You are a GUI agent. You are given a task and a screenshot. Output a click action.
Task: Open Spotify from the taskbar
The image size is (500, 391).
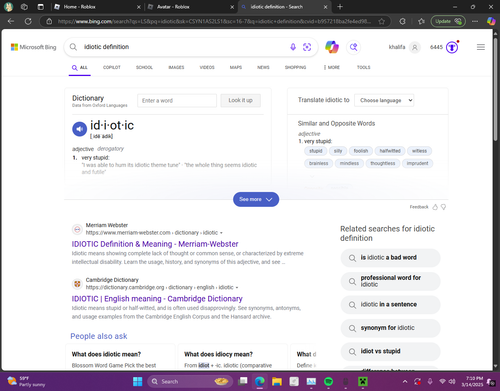tap(328, 381)
